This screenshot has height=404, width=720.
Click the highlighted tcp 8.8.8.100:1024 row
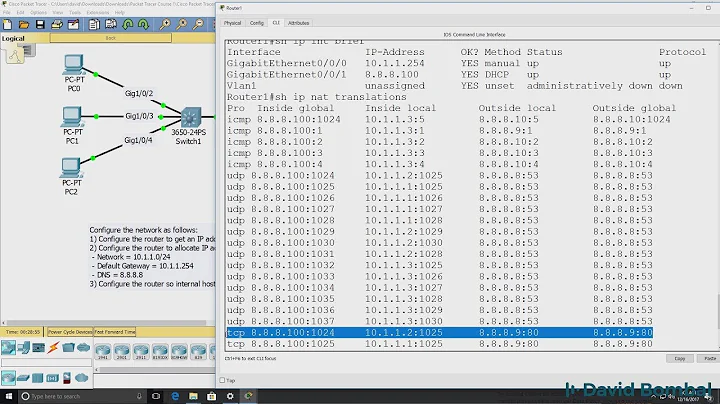[x=439, y=332]
